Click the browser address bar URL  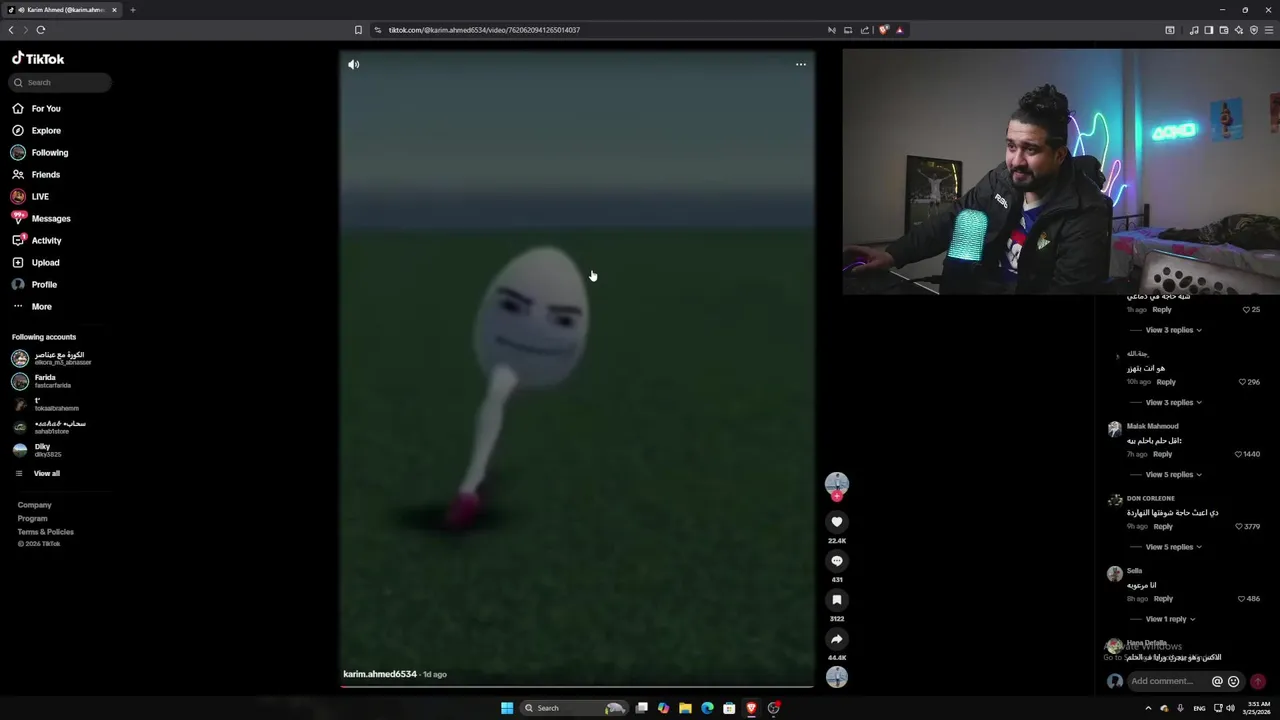[484, 30]
